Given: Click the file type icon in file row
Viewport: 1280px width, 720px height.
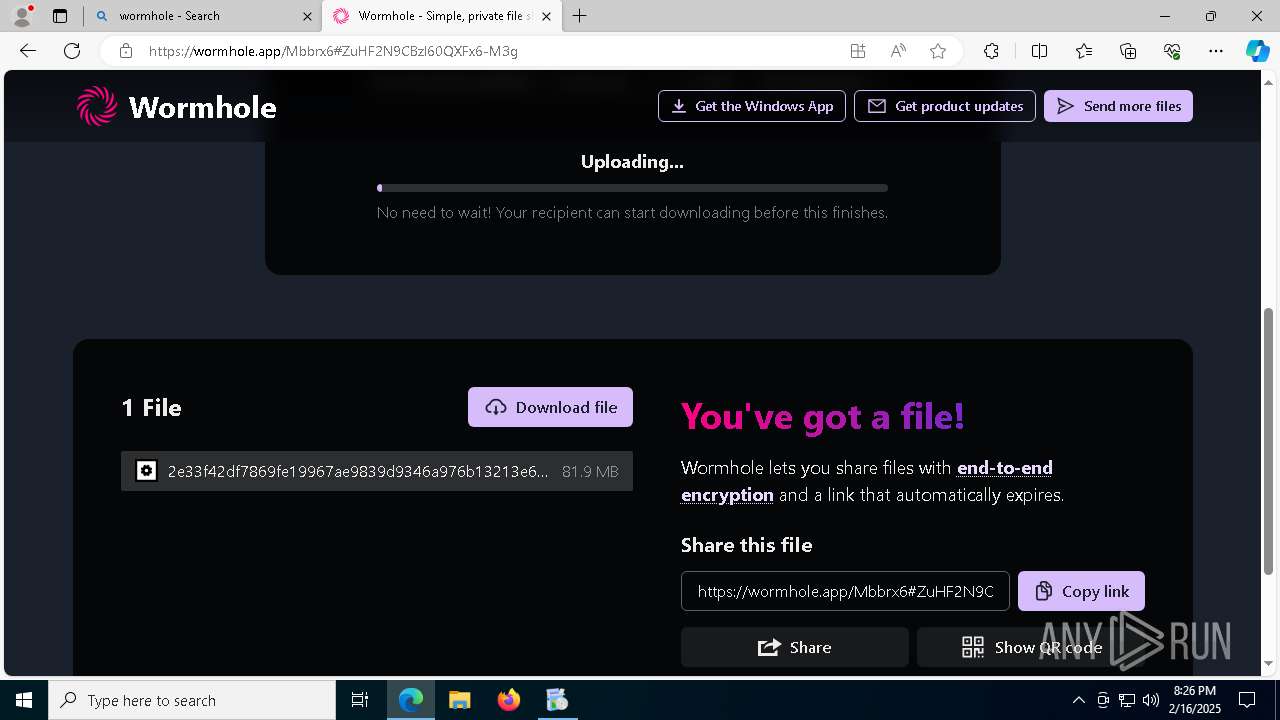Looking at the screenshot, I should click(146, 471).
